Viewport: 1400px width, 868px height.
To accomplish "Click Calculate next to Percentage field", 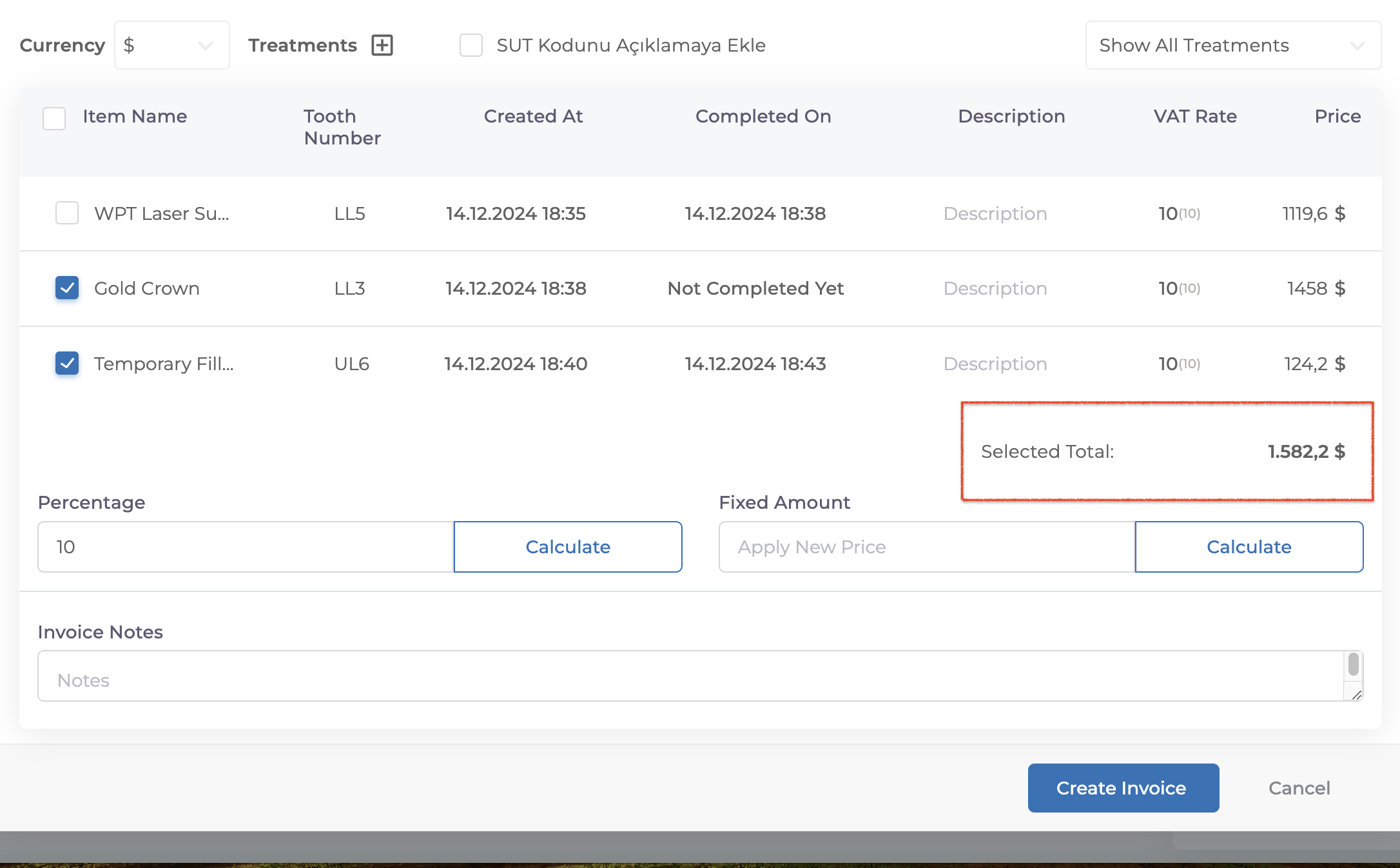I will (567, 547).
